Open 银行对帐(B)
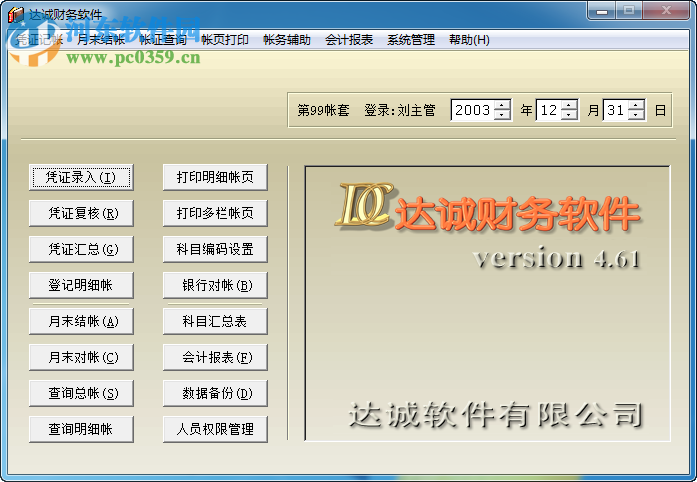 [215, 285]
